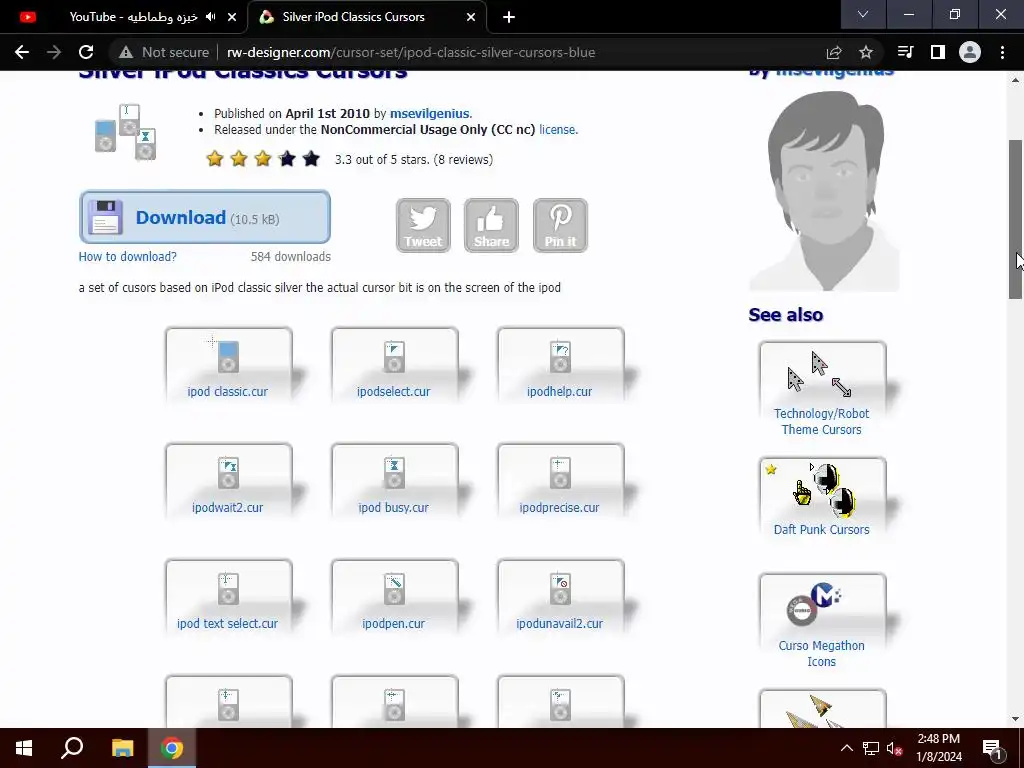The width and height of the screenshot is (1024, 768).
Task: Mute the YouTube tab audio icon
Action: click(210, 17)
